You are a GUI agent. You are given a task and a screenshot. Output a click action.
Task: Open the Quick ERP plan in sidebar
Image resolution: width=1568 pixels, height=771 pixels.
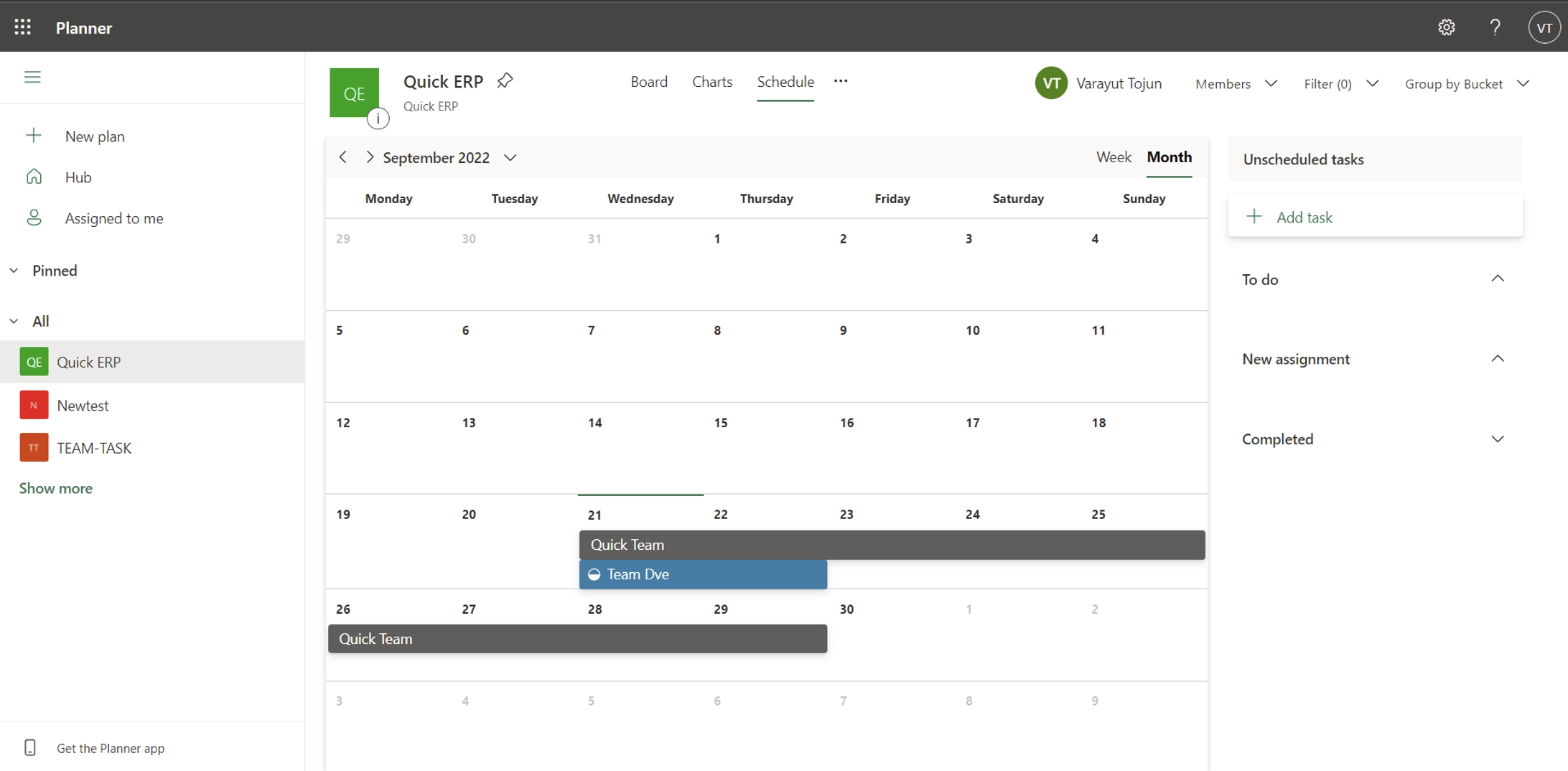[x=152, y=362]
